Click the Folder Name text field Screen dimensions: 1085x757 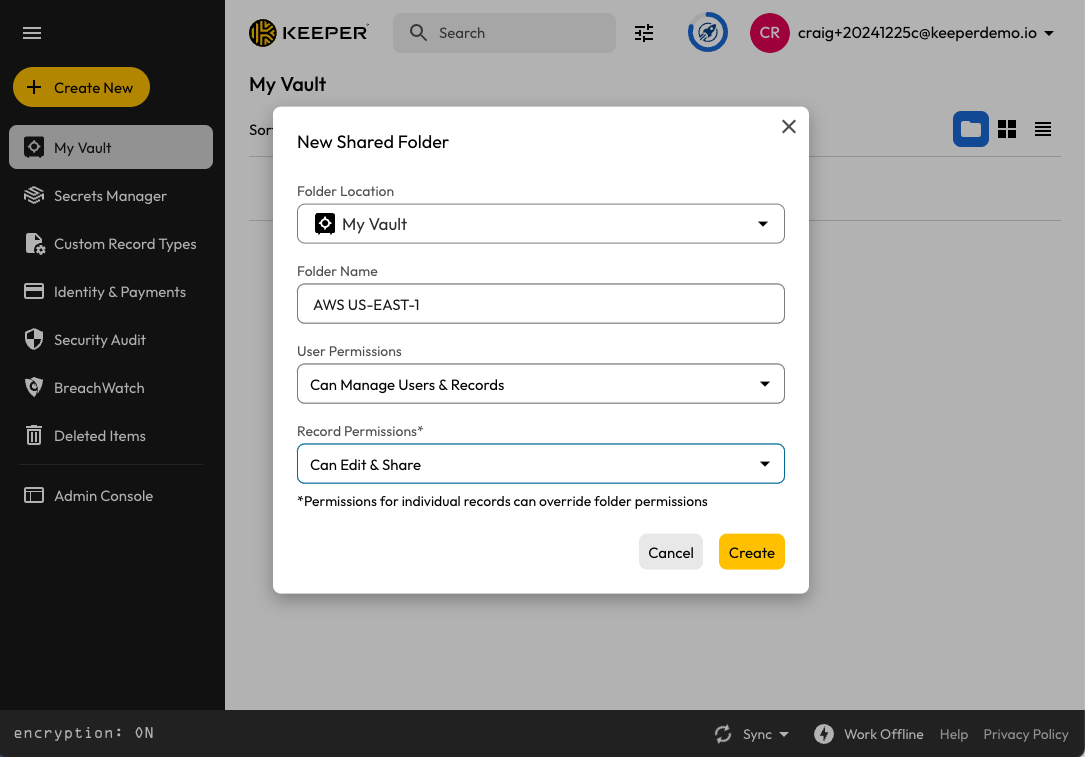[x=540, y=304]
